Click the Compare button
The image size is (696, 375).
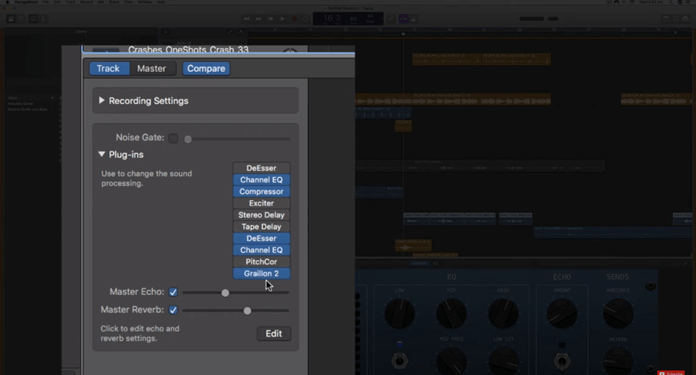pos(206,69)
